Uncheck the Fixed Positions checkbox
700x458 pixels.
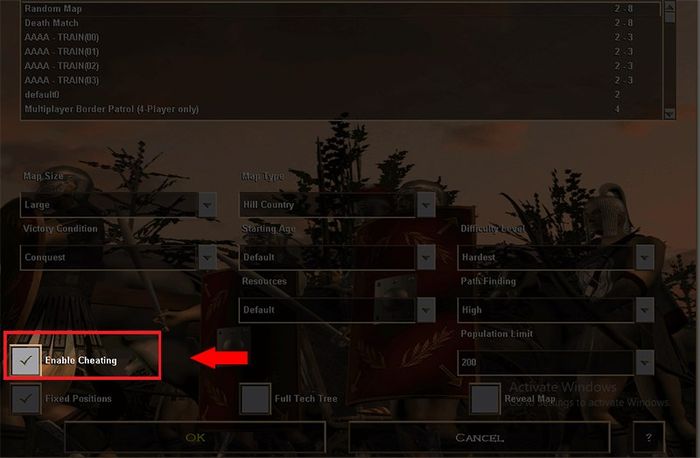coord(26,398)
